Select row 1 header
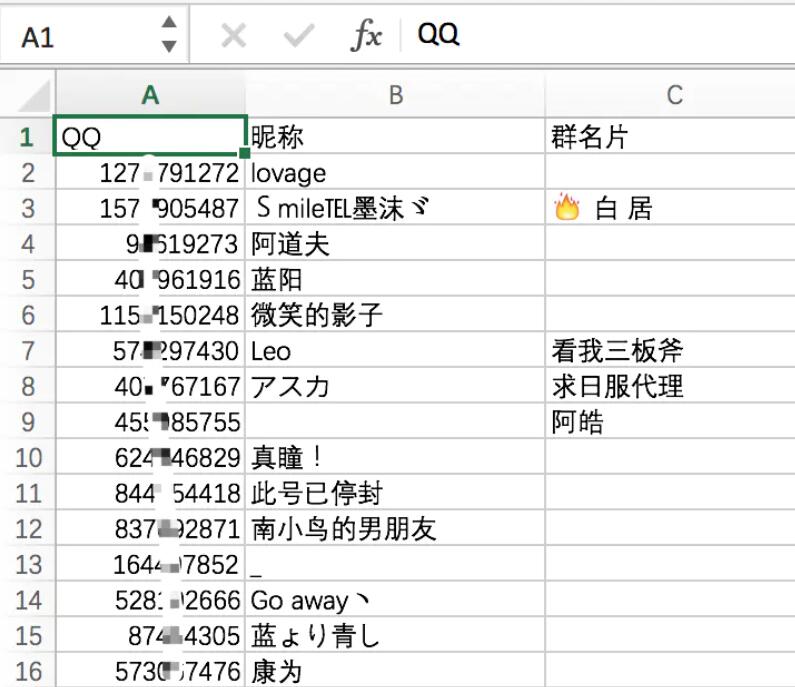795x687 pixels. (x=27, y=136)
